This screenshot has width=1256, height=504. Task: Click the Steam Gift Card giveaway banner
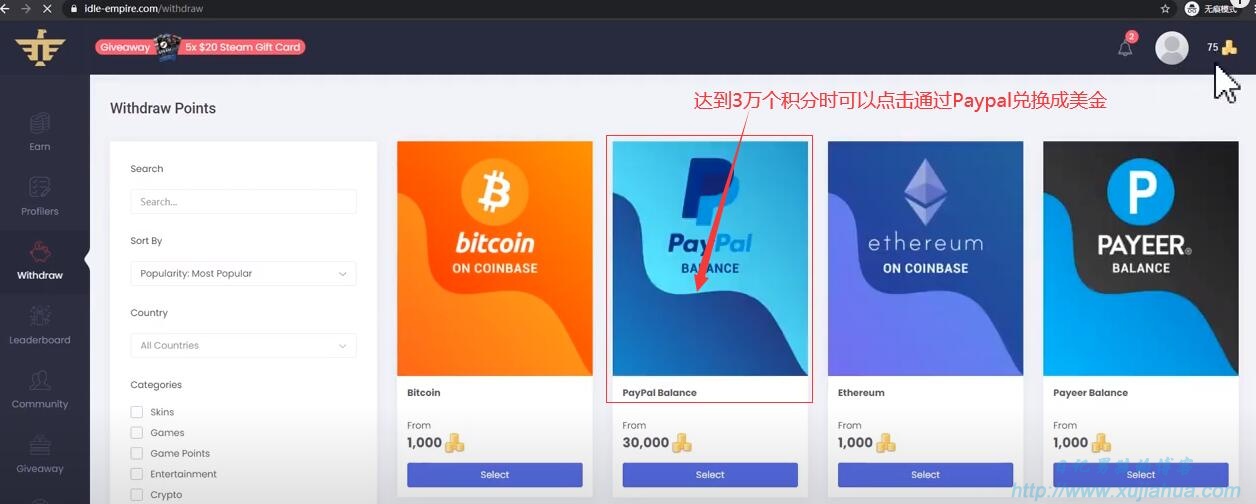tap(200, 46)
